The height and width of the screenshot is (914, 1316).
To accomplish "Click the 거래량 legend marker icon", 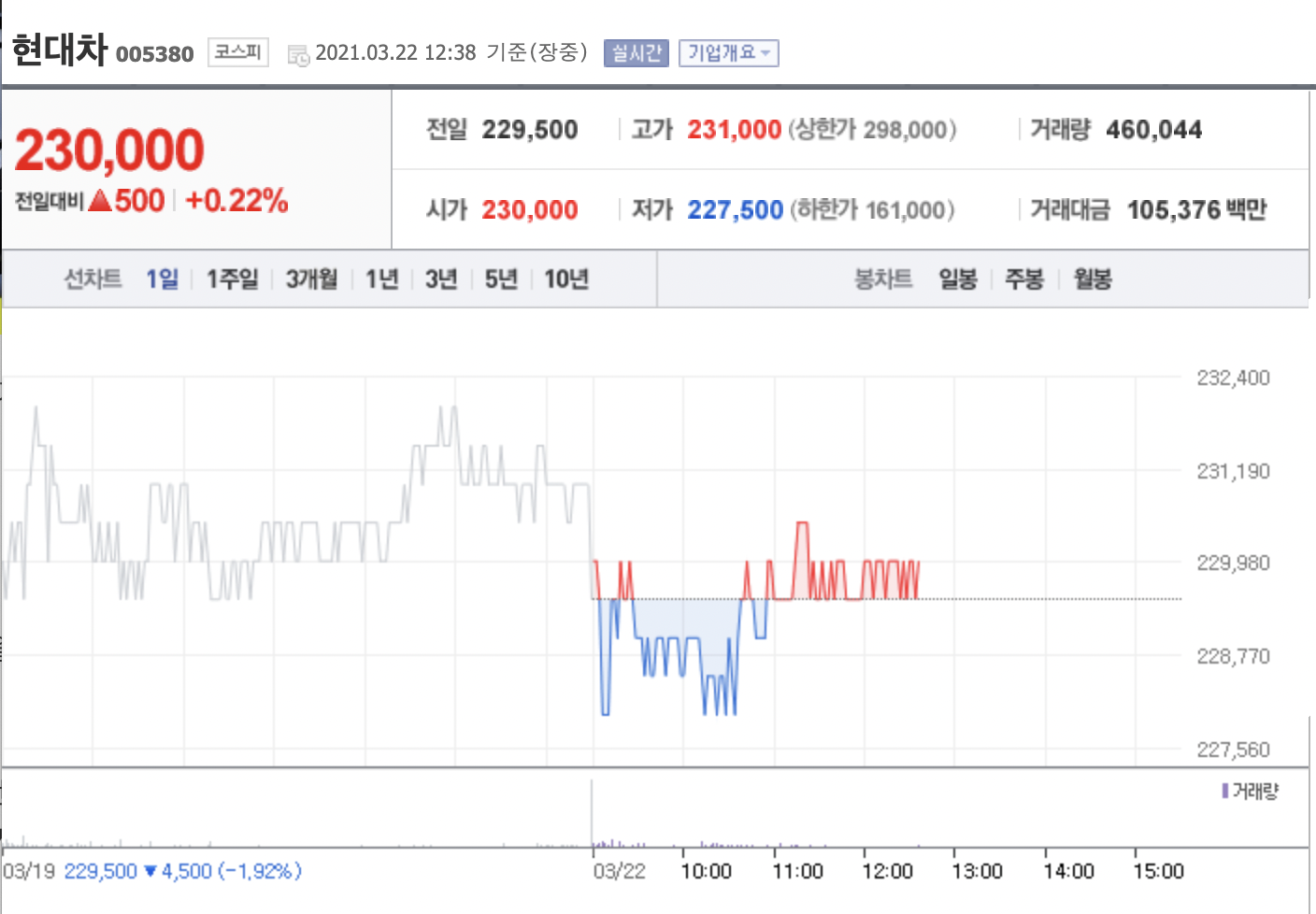I will click(1224, 791).
